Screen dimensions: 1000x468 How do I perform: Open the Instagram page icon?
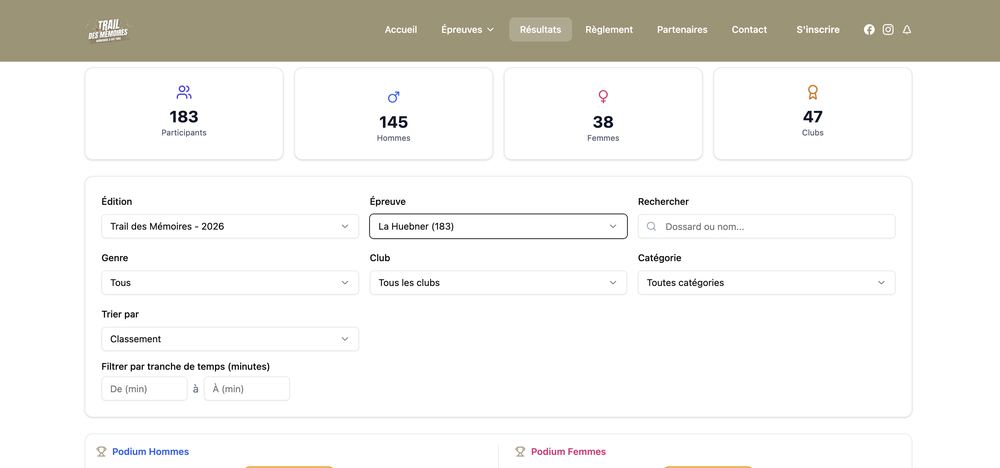click(888, 29)
